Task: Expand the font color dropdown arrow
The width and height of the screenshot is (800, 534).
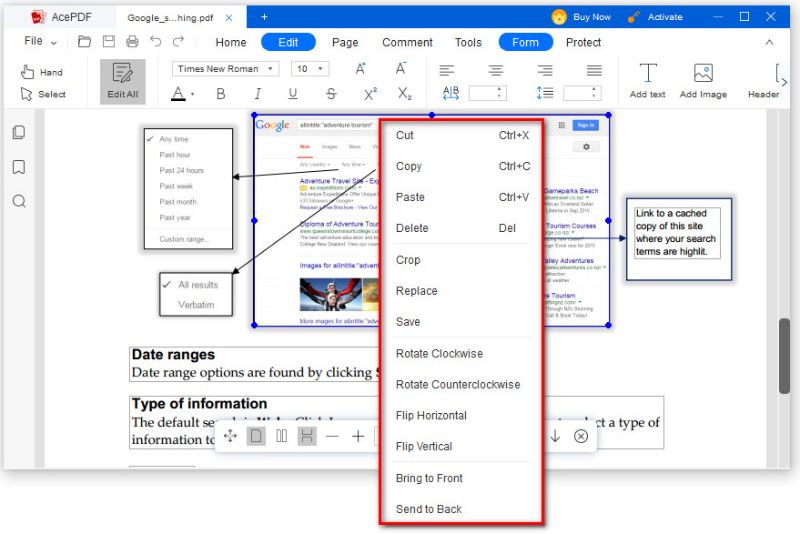Action: pos(193,94)
